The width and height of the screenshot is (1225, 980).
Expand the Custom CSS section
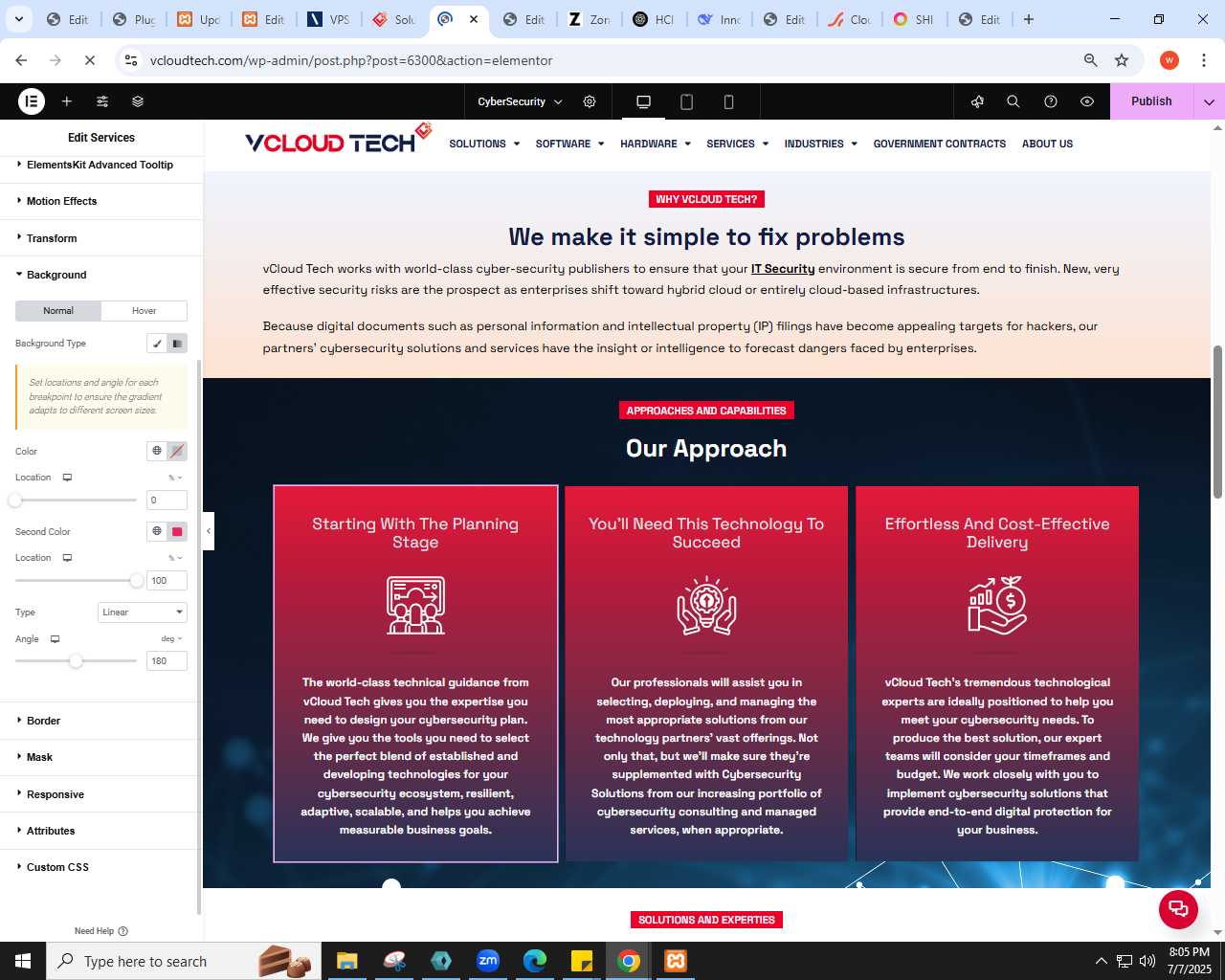(100, 867)
